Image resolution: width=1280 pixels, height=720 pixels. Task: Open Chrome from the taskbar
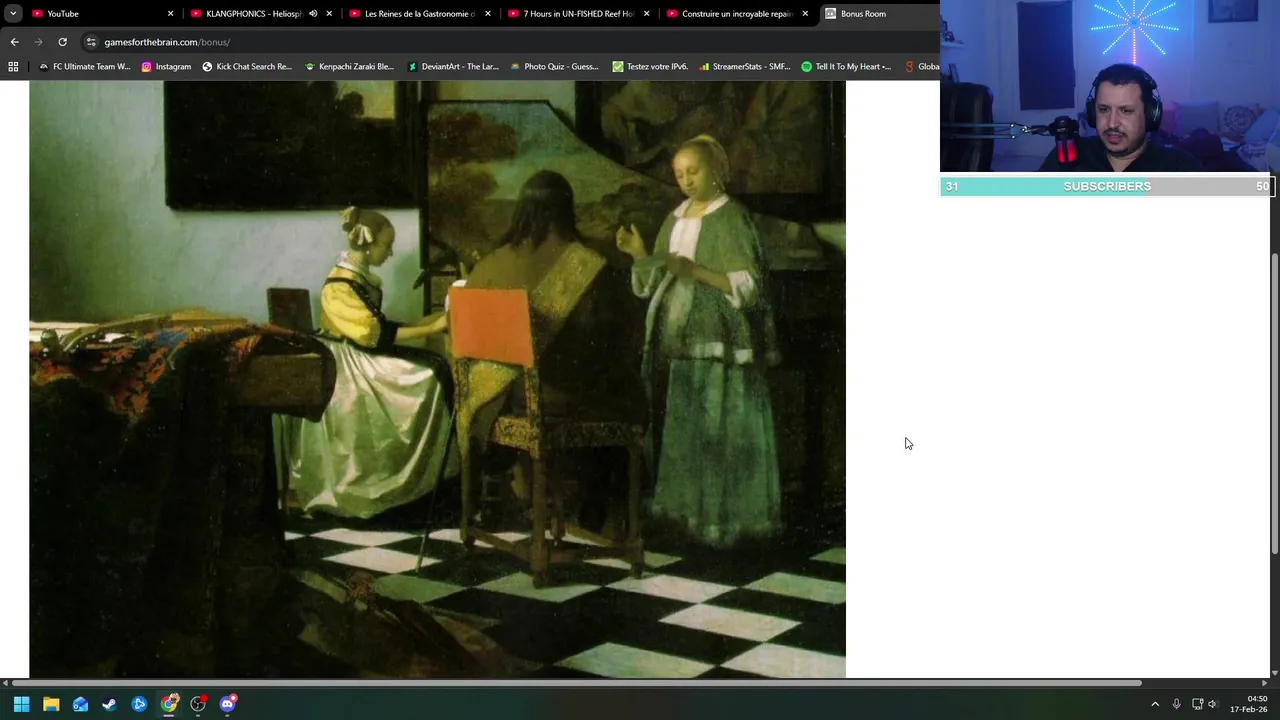(169, 704)
